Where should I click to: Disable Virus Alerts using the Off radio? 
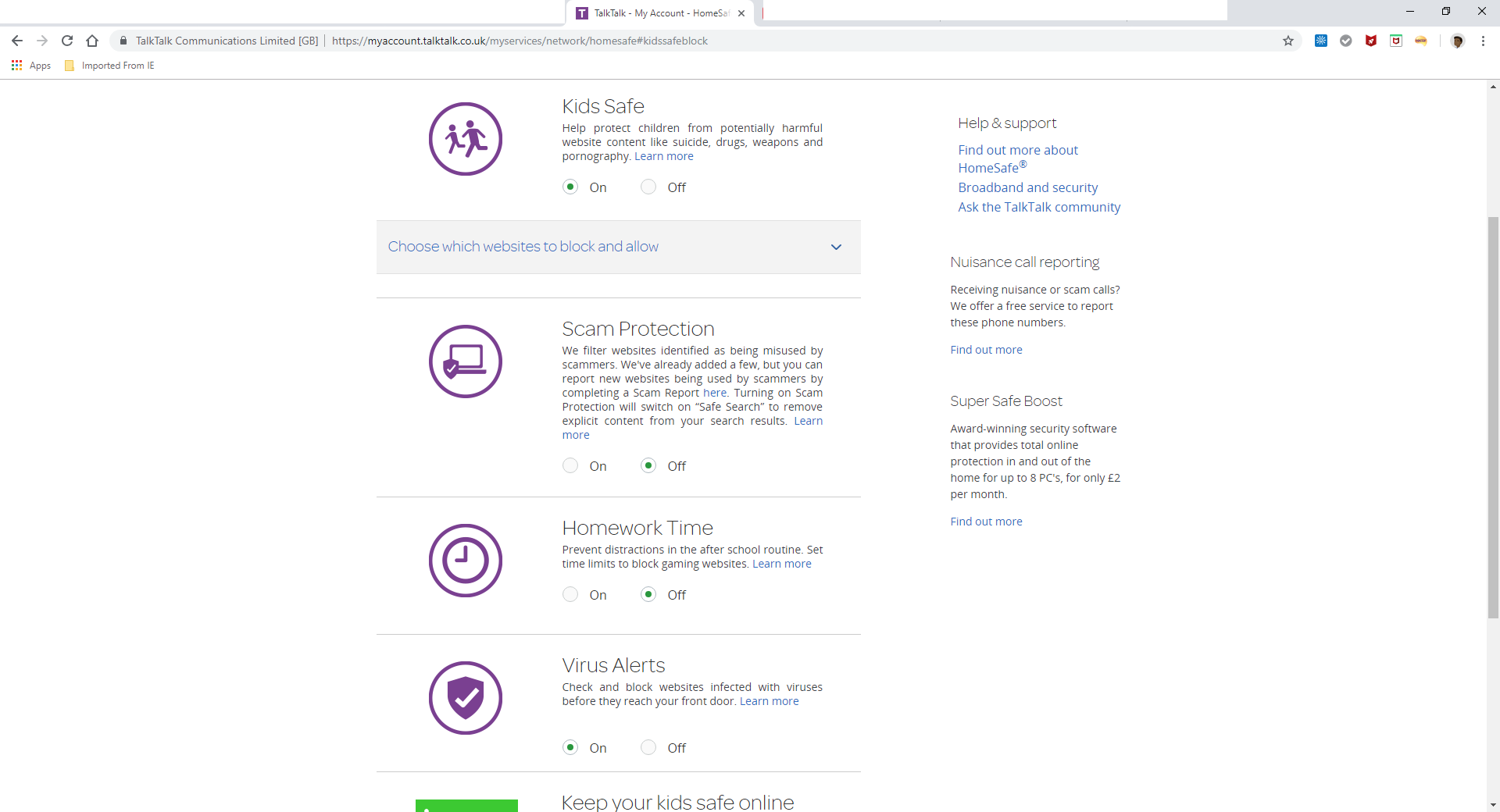648,747
